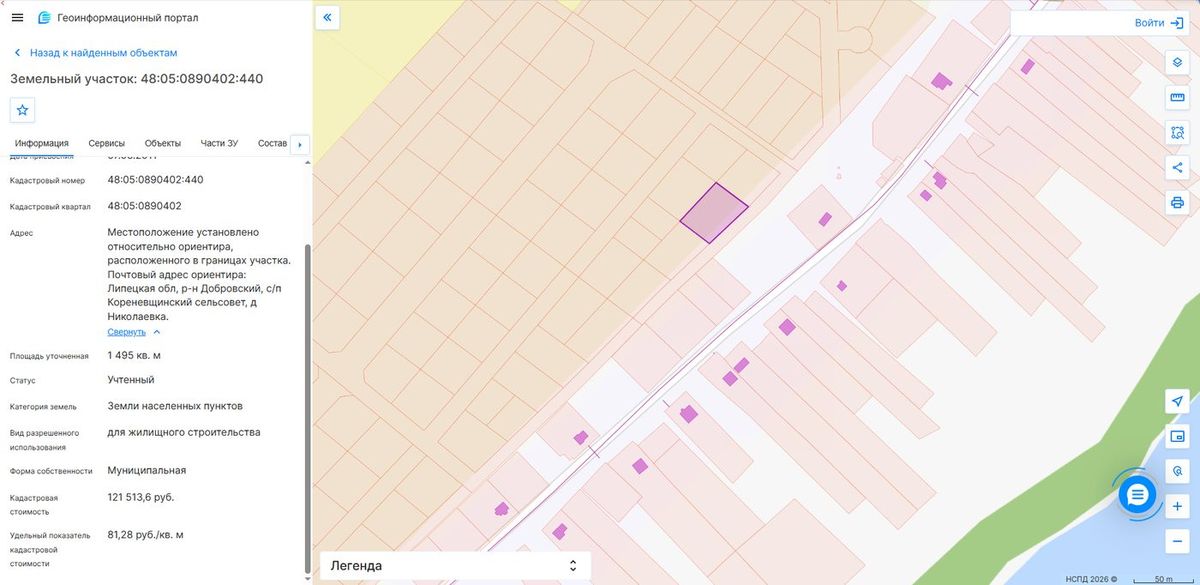Select the ruler measurement tool

[x=1177, y=97]
